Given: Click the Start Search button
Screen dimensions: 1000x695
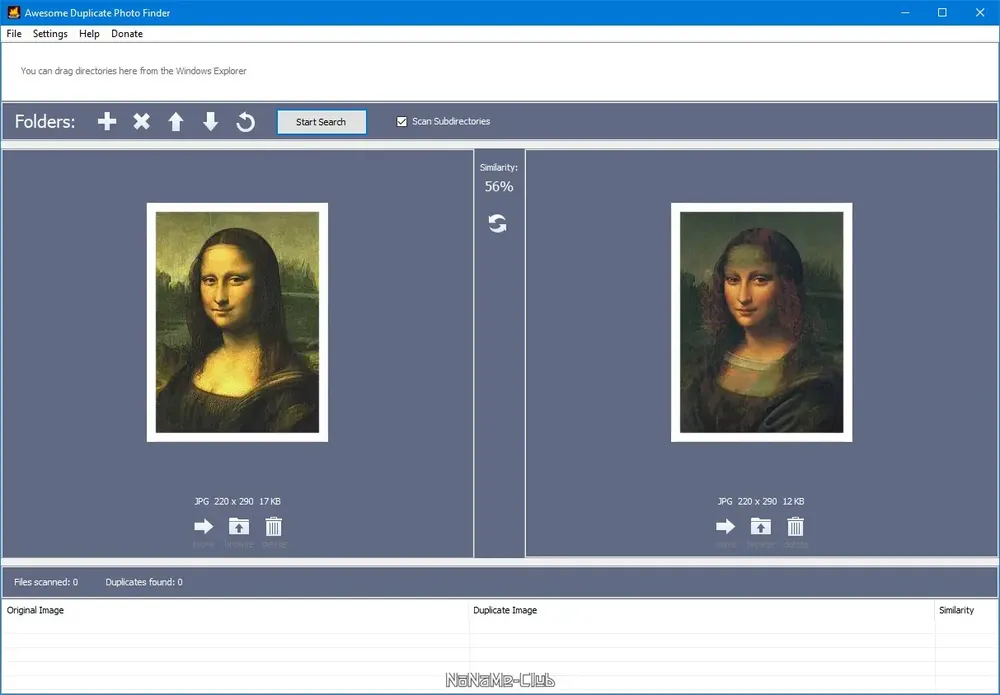Looking at the screenshot, I should click(x=321, y=122).
